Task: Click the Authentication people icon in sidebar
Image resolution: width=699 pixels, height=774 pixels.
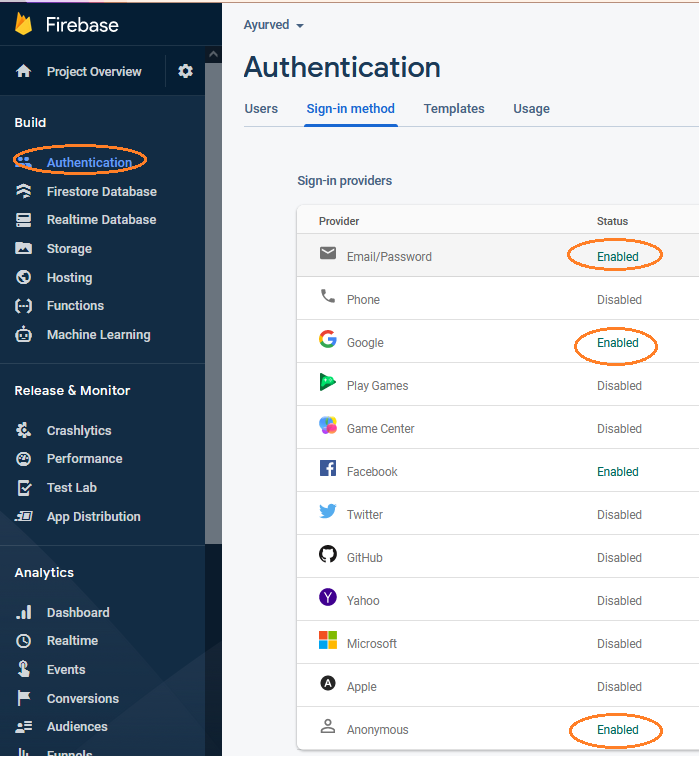Action: point(23,161)
